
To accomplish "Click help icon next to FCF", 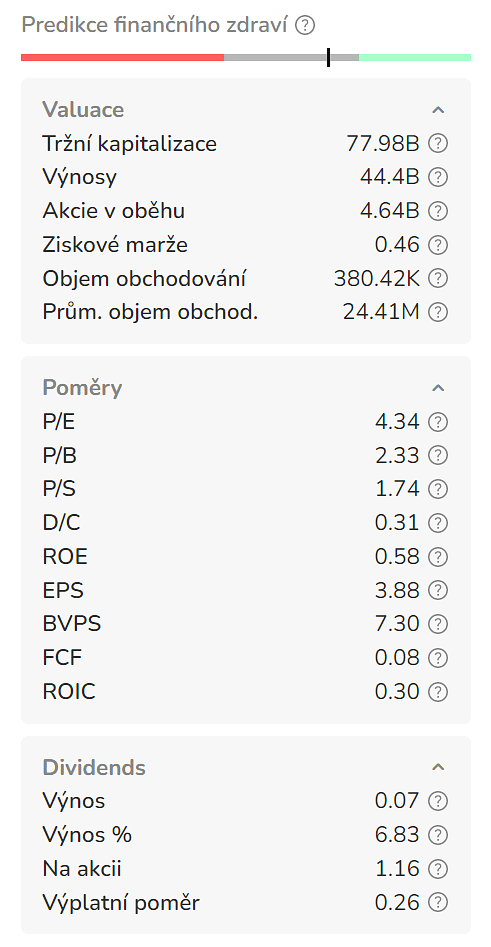I will [438, 657].
